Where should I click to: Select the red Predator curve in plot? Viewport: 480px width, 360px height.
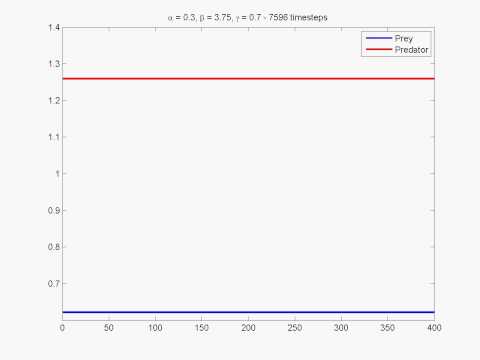click(248, 79)
